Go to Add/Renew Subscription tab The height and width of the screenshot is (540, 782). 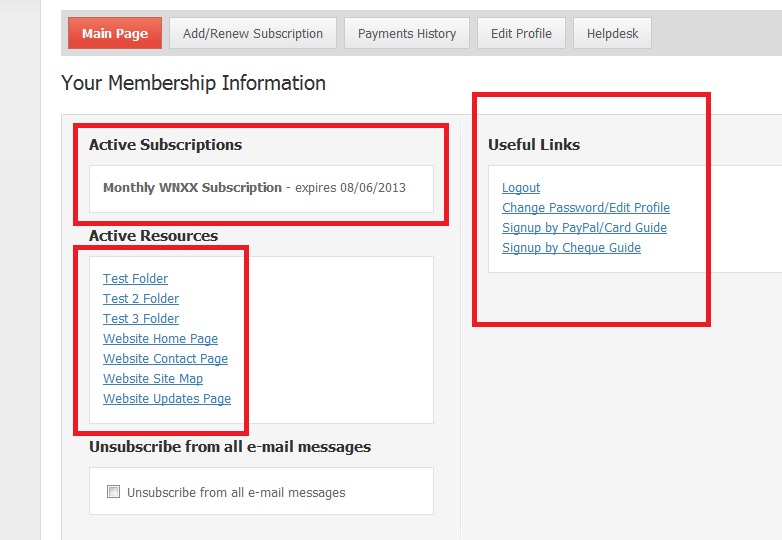click(x=253, y=33)
